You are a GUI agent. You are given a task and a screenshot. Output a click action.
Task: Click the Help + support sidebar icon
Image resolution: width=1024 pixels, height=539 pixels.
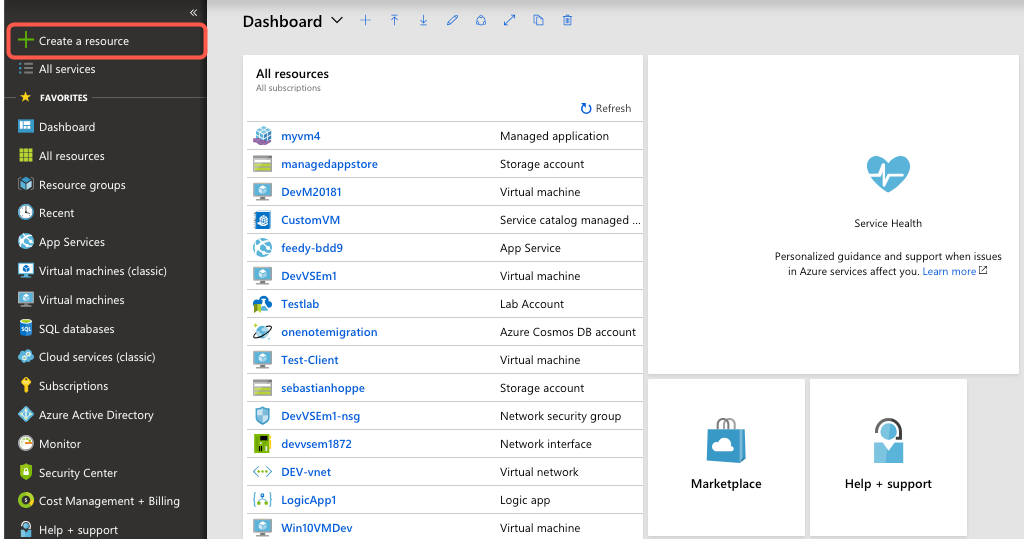pos(25,529)
